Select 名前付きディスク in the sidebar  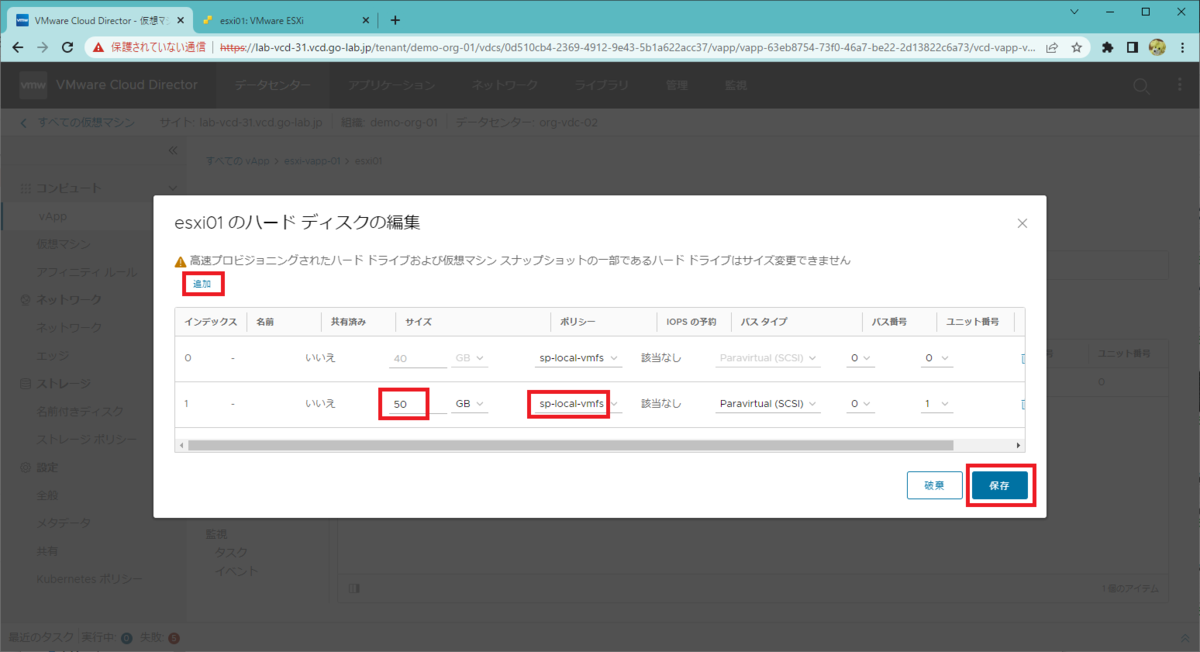point(81,411)
